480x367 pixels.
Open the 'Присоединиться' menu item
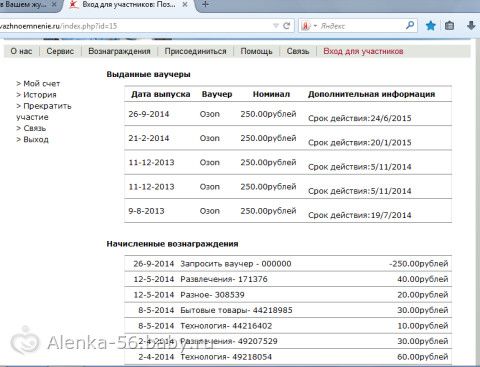195,51
